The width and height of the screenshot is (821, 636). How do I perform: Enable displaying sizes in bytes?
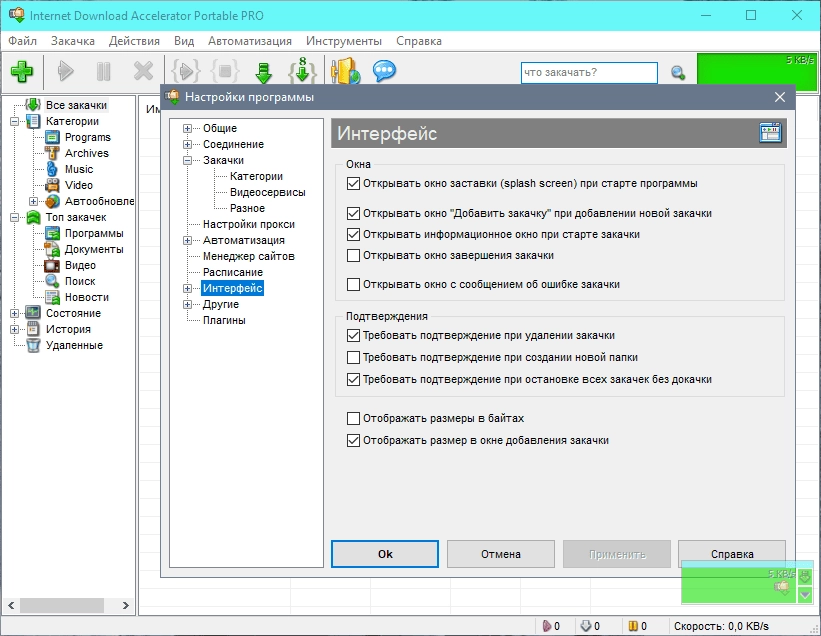pyautogui.click(x=353, y=418)
